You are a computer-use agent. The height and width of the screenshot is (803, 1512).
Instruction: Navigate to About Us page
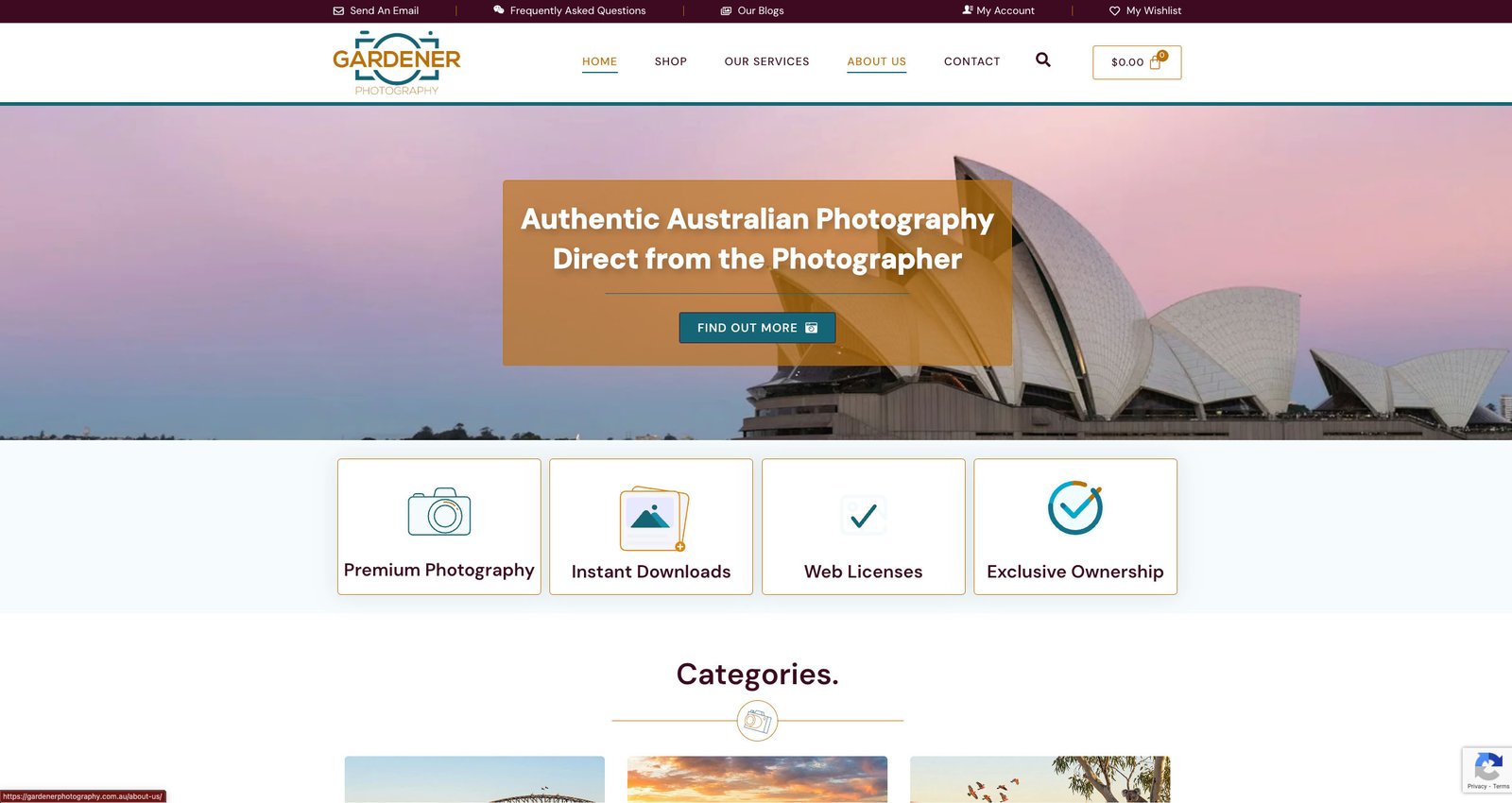[877, 61]
